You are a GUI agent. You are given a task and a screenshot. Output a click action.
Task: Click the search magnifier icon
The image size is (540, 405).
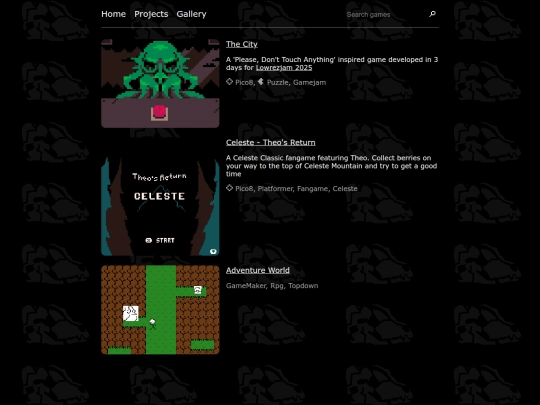tap(432, 14)
